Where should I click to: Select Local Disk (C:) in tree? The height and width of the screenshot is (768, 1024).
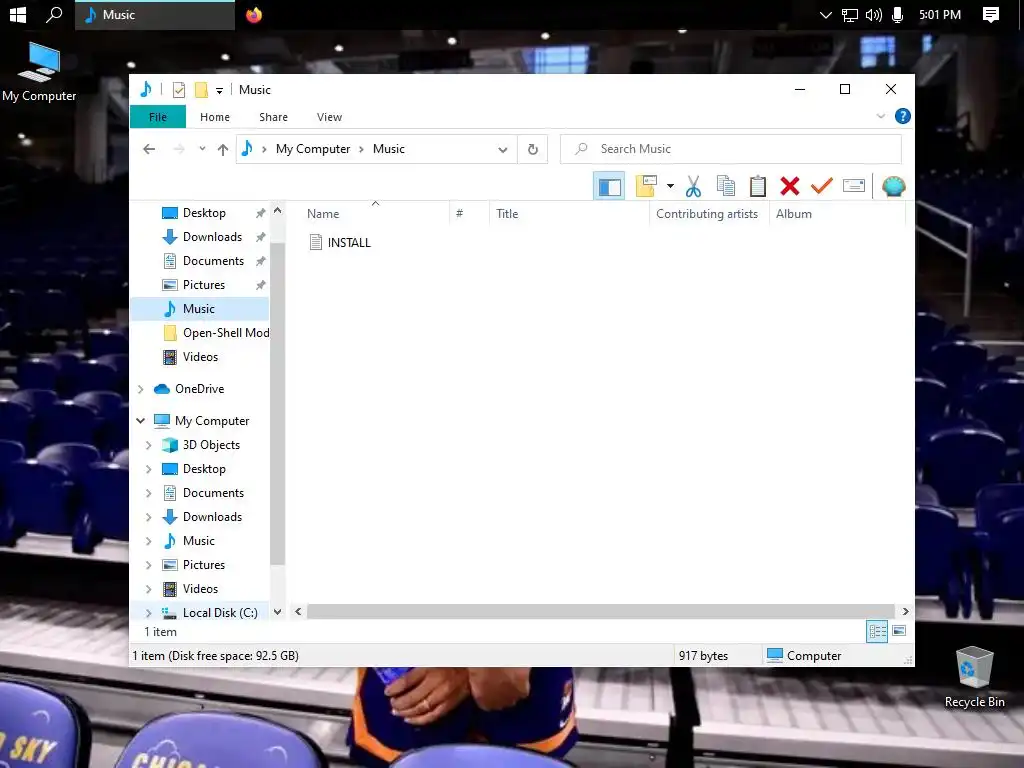click(220, 613)
